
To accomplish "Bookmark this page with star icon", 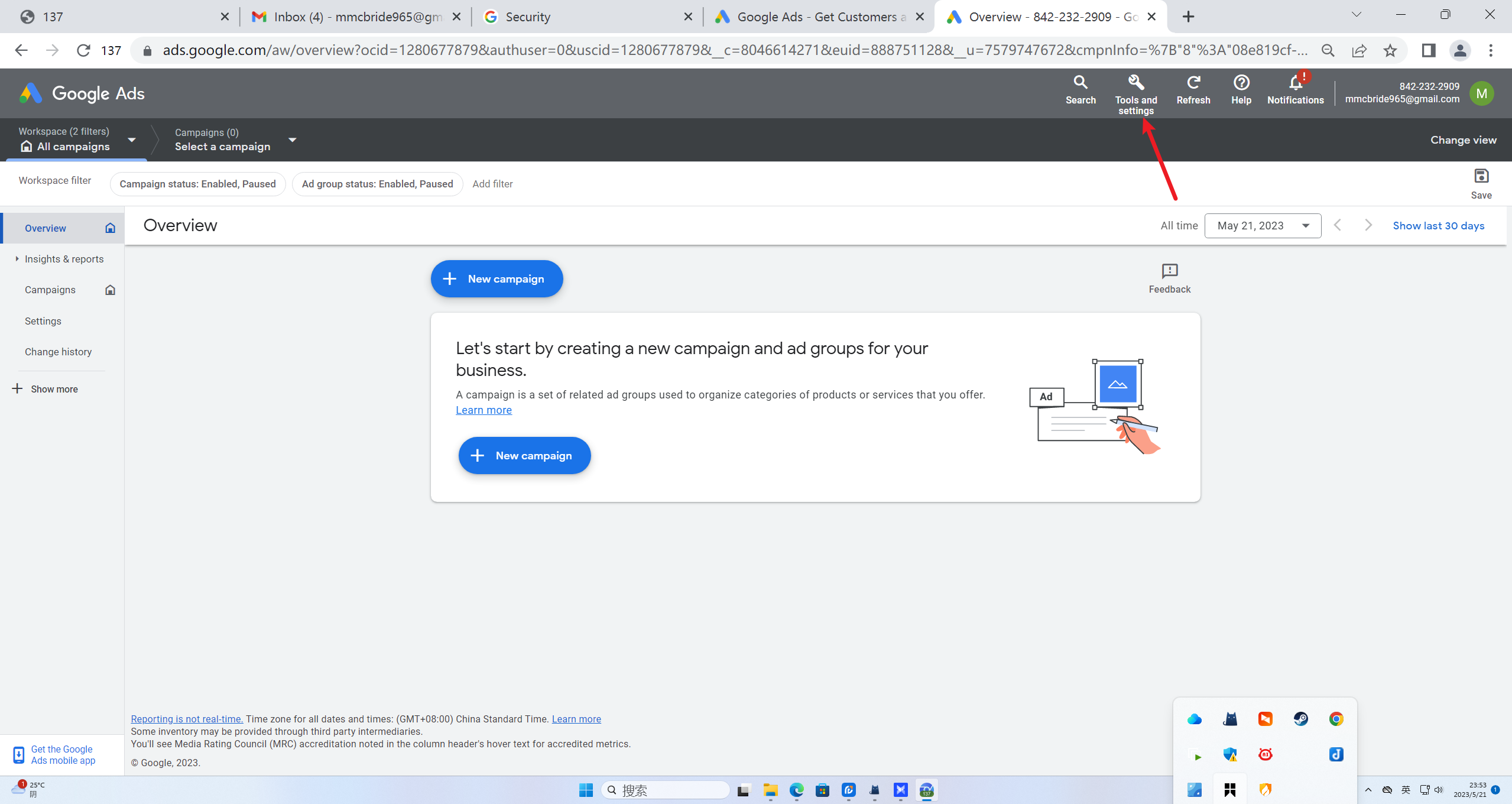I will tap(1390, 51).
